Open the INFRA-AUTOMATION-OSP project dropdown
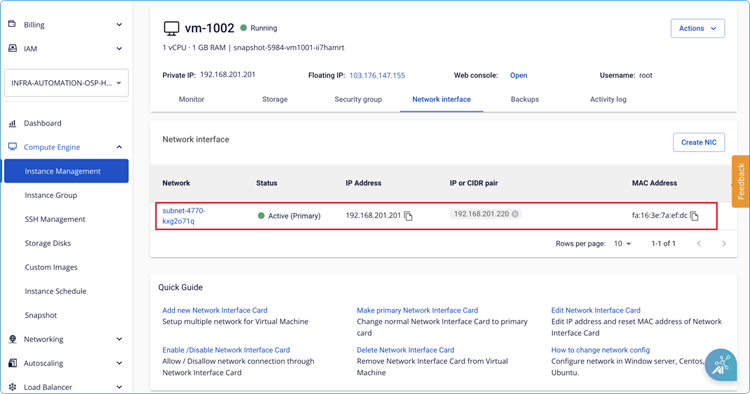Screen dimensions: 750x394 click(x=66, y=83)
